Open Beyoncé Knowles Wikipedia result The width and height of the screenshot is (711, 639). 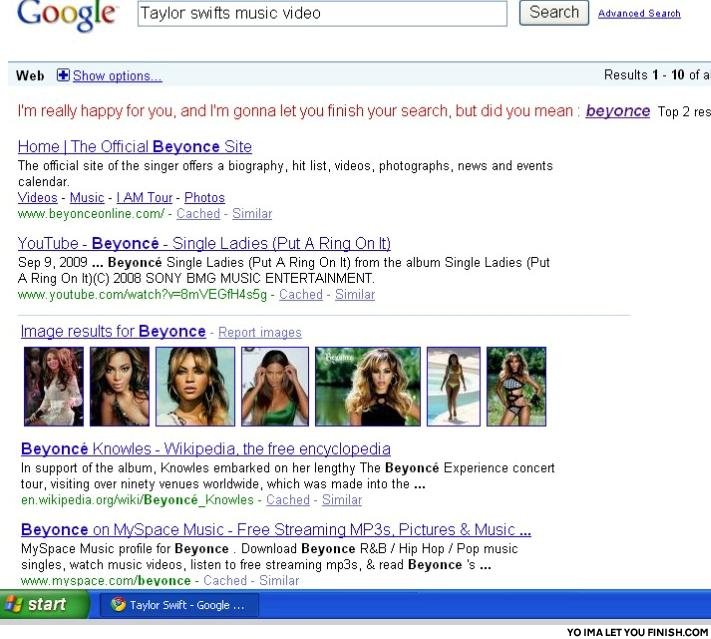(x=205, y=449)
